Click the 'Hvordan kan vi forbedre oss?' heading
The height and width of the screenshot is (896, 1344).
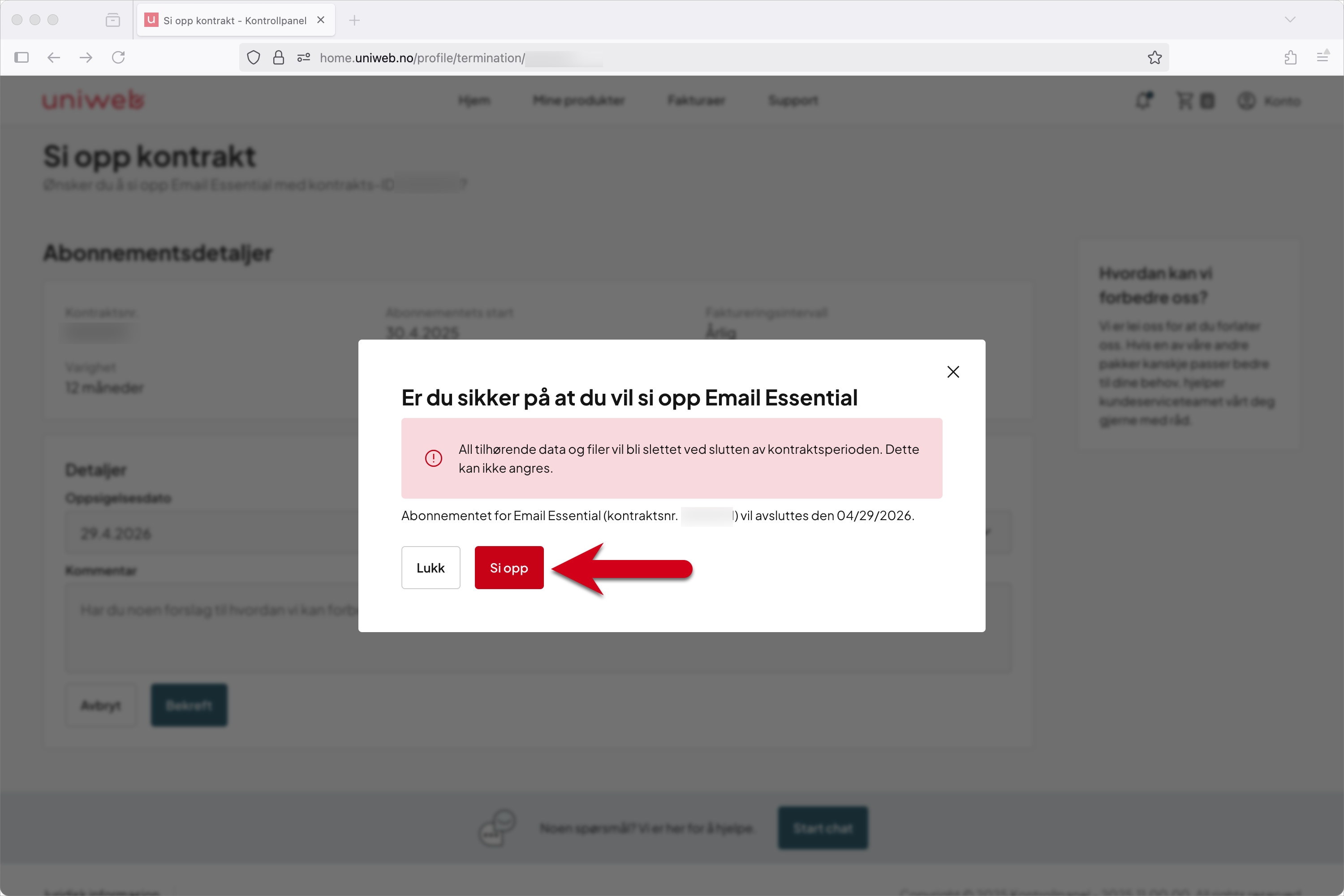(1155, 285)
